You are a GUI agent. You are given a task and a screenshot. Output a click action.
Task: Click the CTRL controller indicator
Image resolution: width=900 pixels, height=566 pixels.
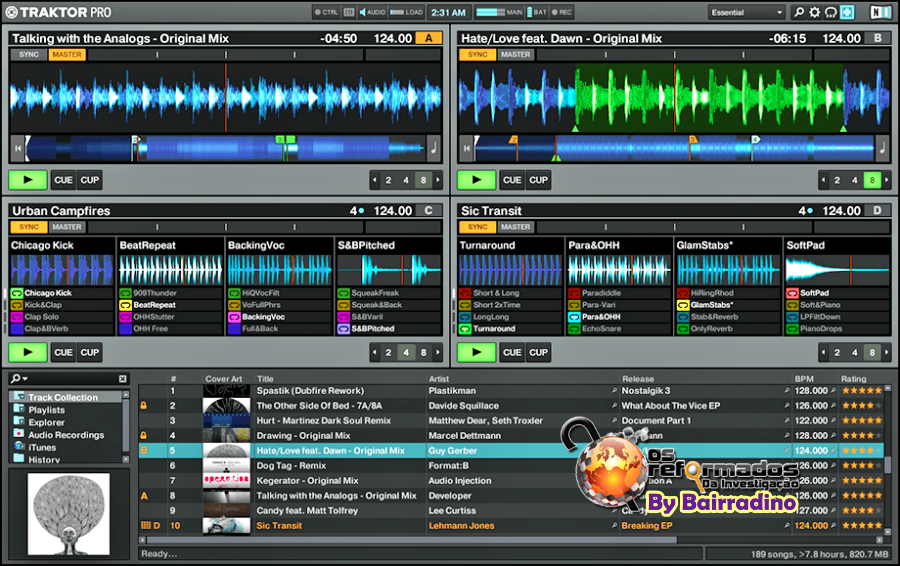[327, 12]
